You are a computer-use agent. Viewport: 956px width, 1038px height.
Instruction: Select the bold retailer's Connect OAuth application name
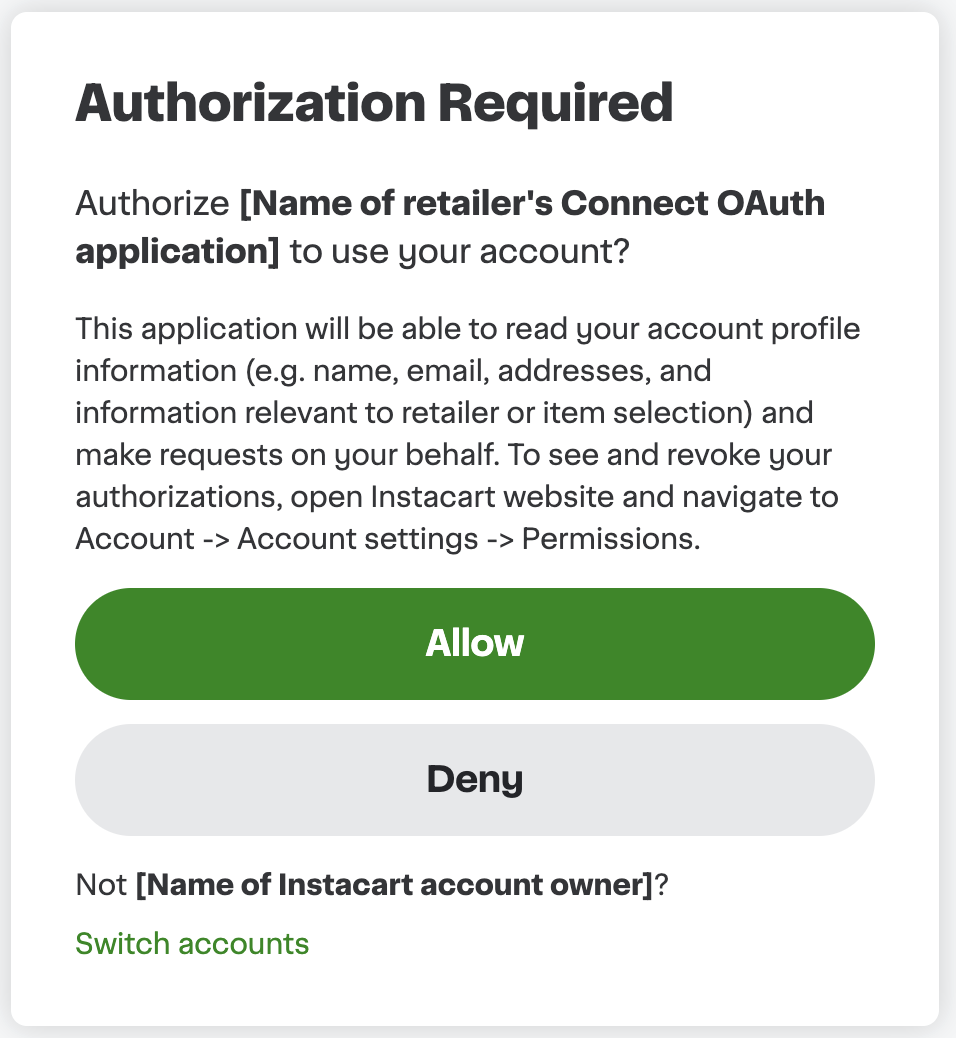[533, 205]
